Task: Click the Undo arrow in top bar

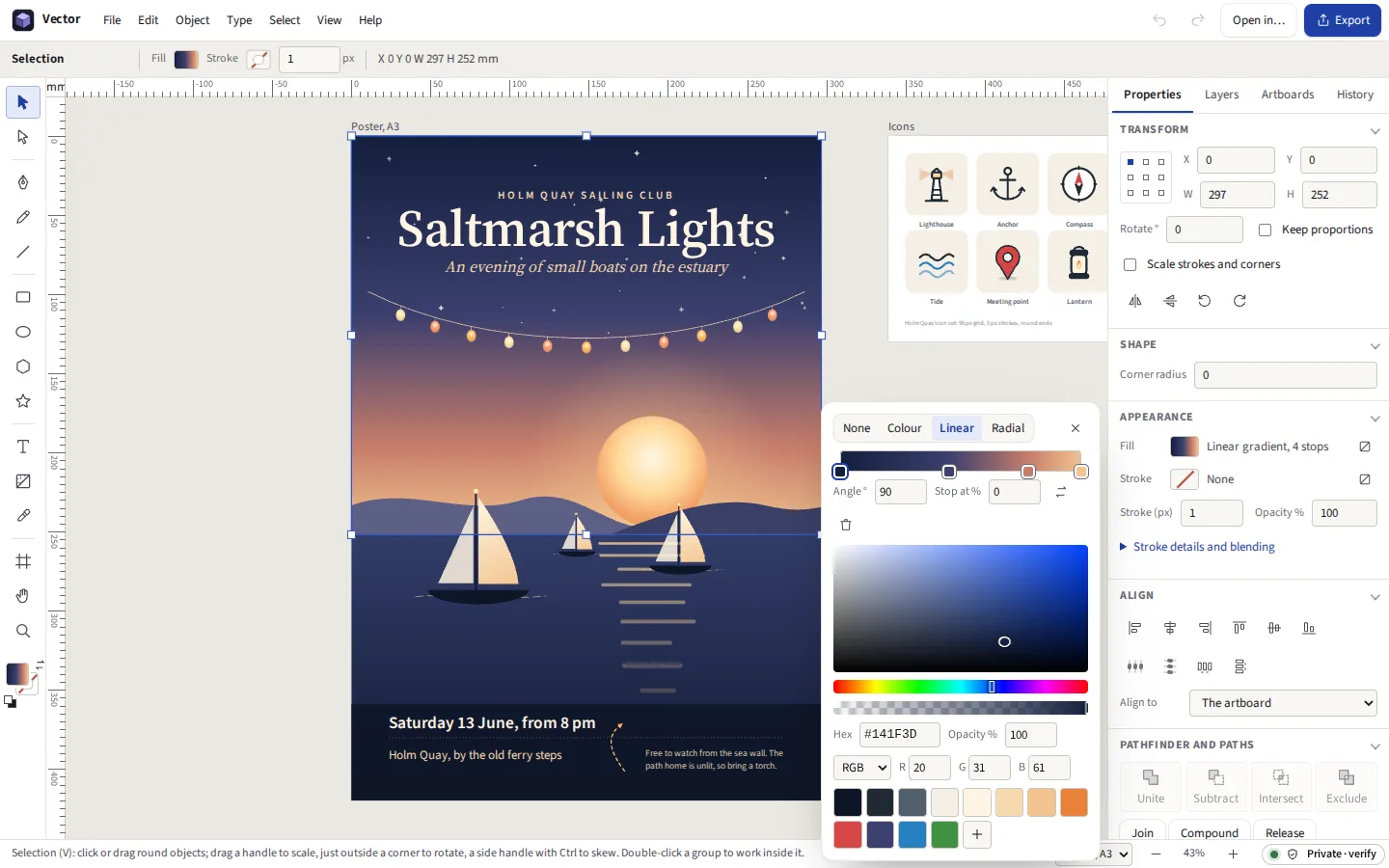Action: pyautogui.click(x=1159, y=20)
